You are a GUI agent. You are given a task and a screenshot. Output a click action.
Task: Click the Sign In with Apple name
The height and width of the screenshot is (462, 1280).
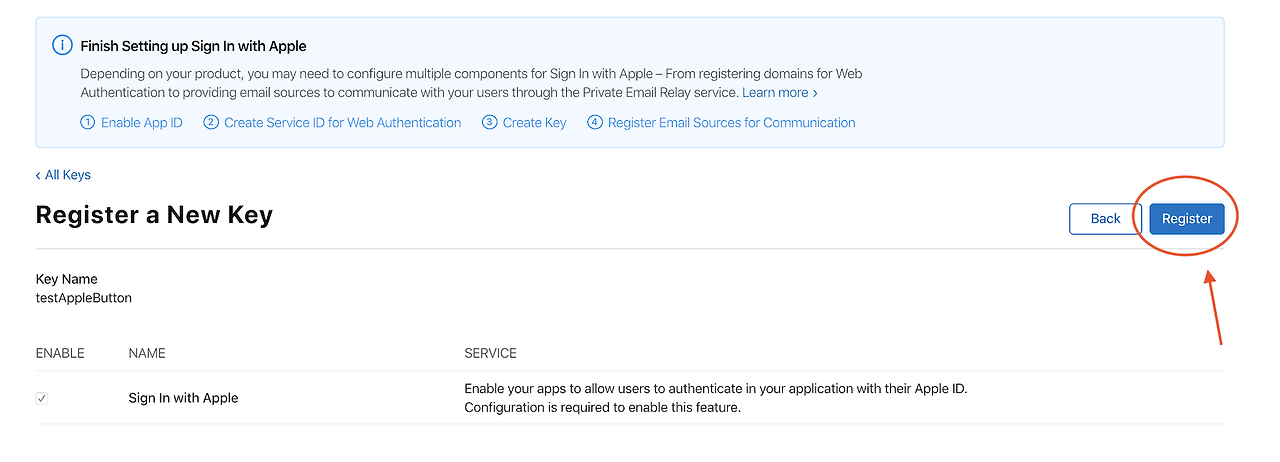(183, 398)
